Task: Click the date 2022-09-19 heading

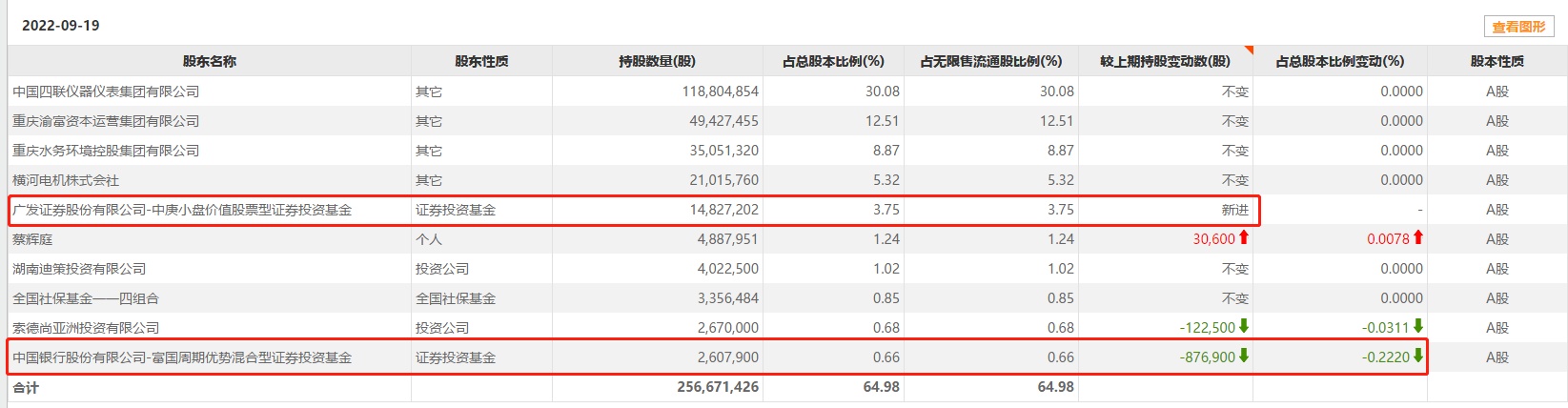Action: click(x=61, y=26)
